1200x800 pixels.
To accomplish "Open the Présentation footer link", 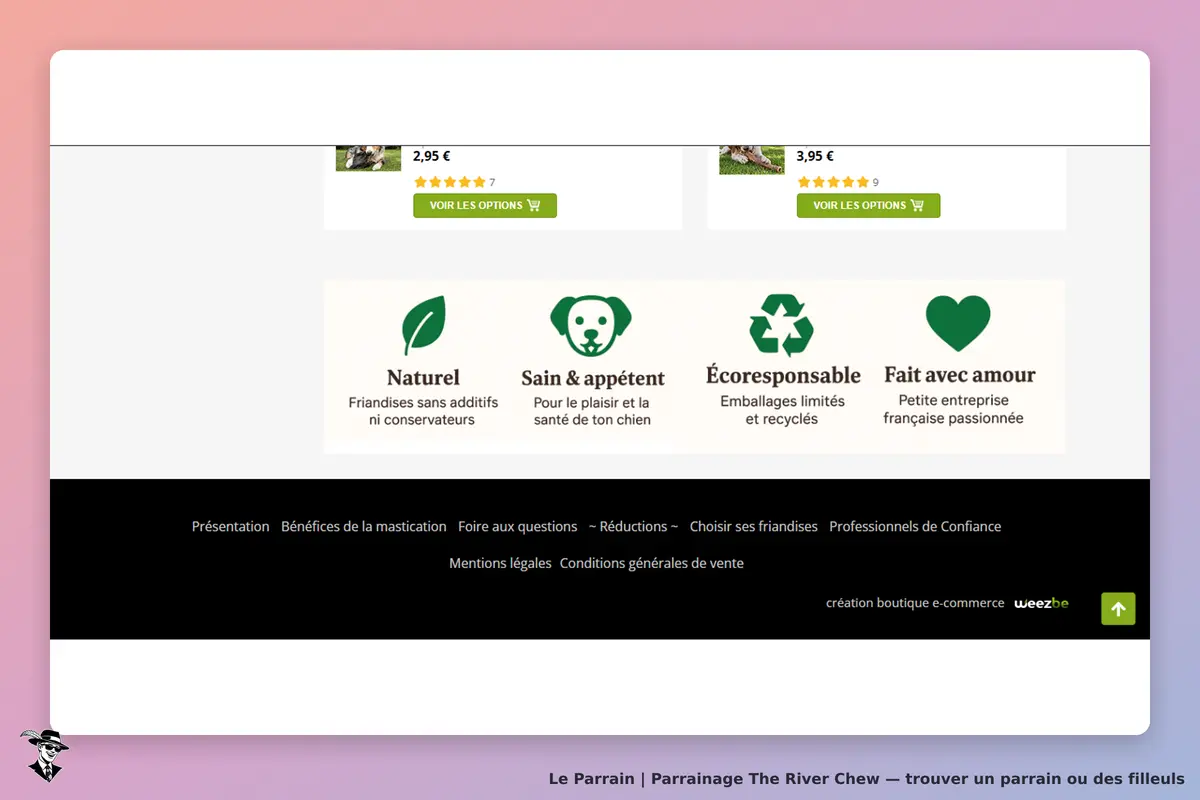I will tap(231, 526).
